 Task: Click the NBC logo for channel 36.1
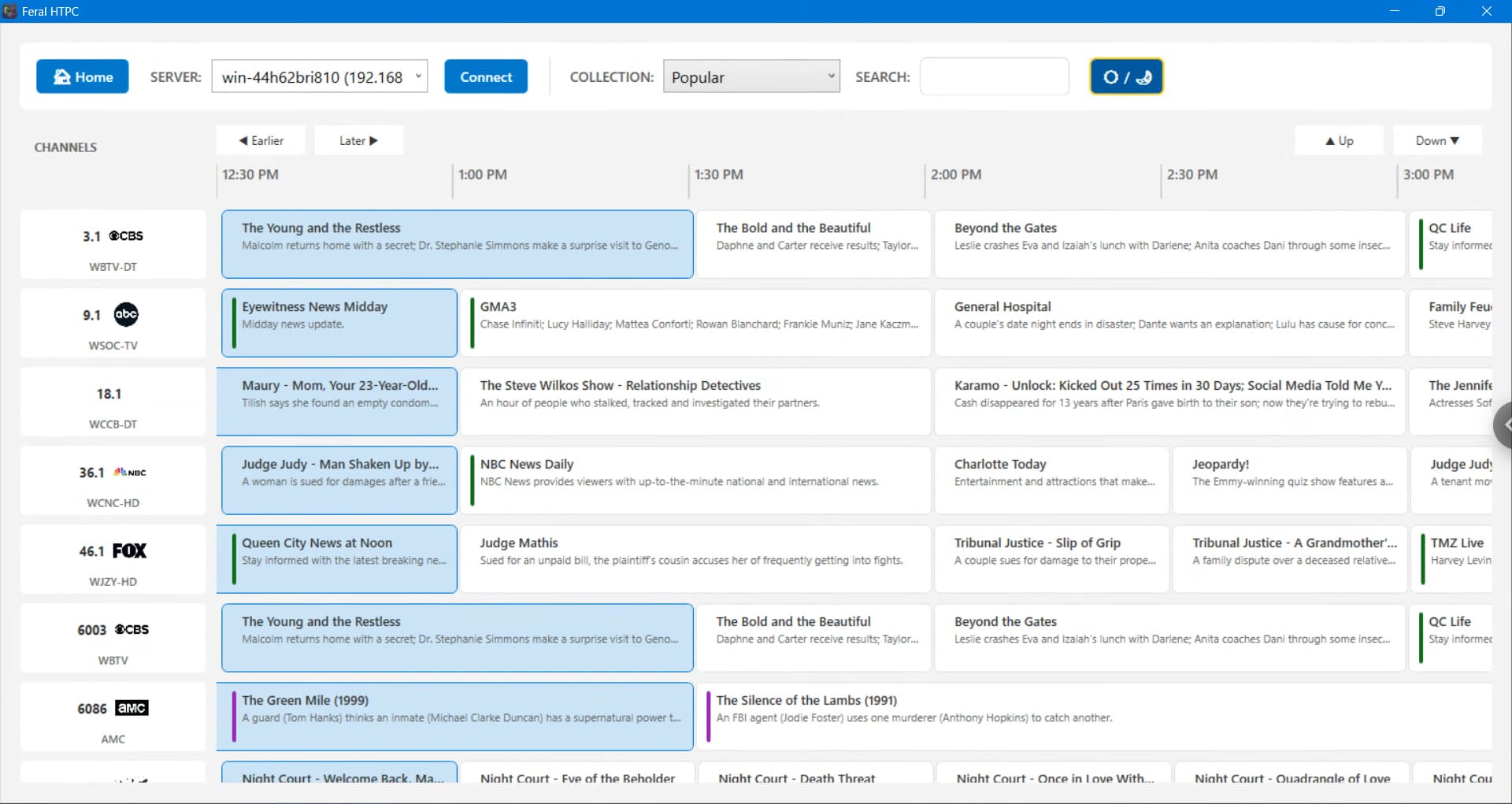coord(130,472)
